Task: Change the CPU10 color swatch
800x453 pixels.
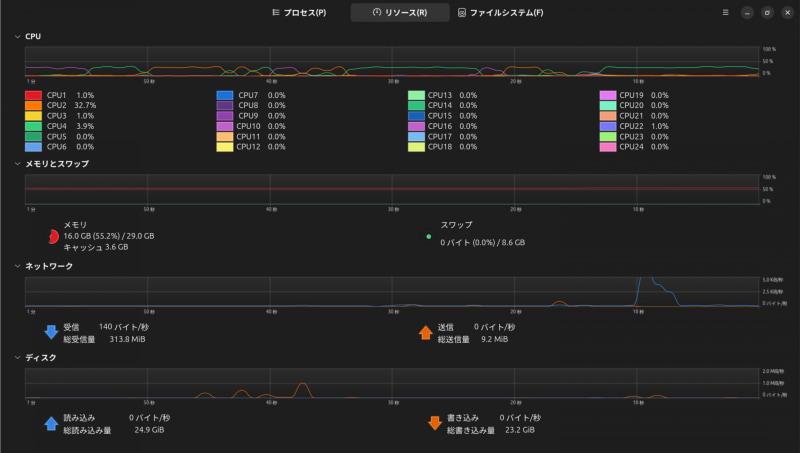Action: click(x=225, y=126)
